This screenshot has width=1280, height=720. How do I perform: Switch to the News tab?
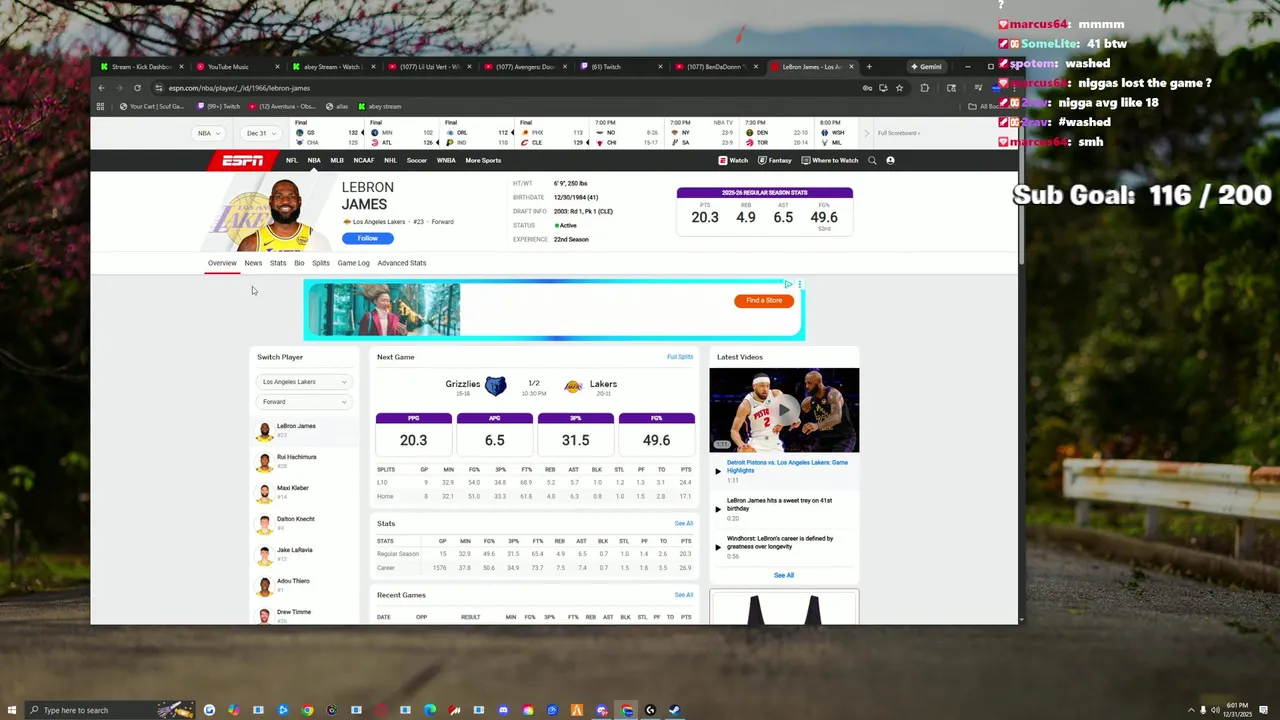point(253,263)
